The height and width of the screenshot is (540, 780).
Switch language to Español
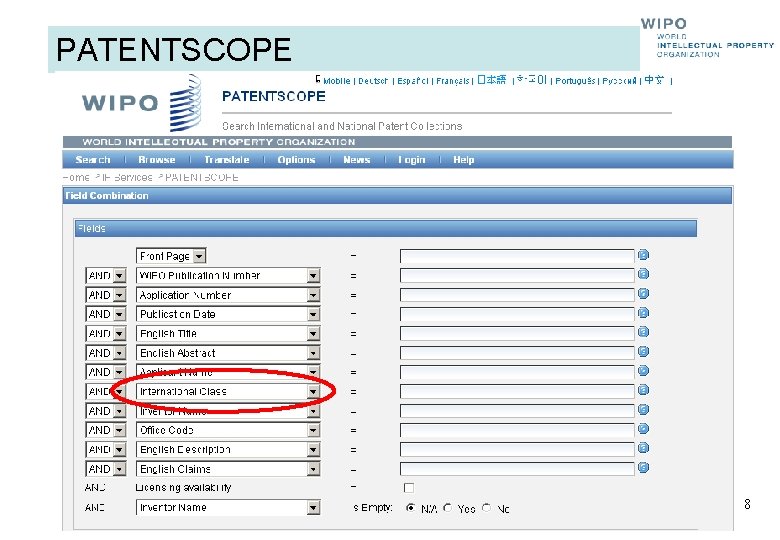click(412, 81)
